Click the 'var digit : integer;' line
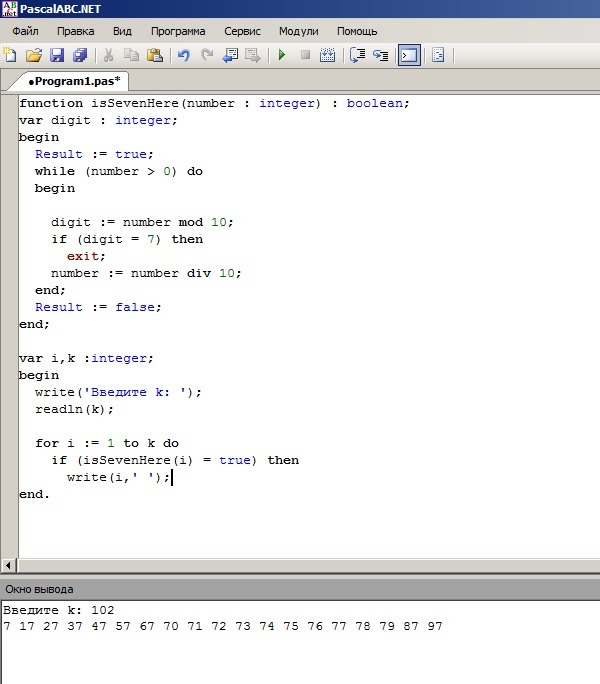 click(x=98, y=120)
